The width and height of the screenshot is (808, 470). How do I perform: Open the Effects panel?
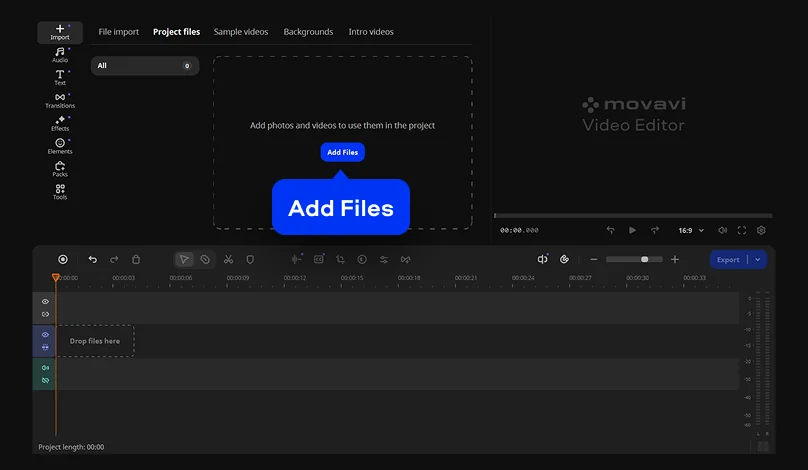(60, 123)
